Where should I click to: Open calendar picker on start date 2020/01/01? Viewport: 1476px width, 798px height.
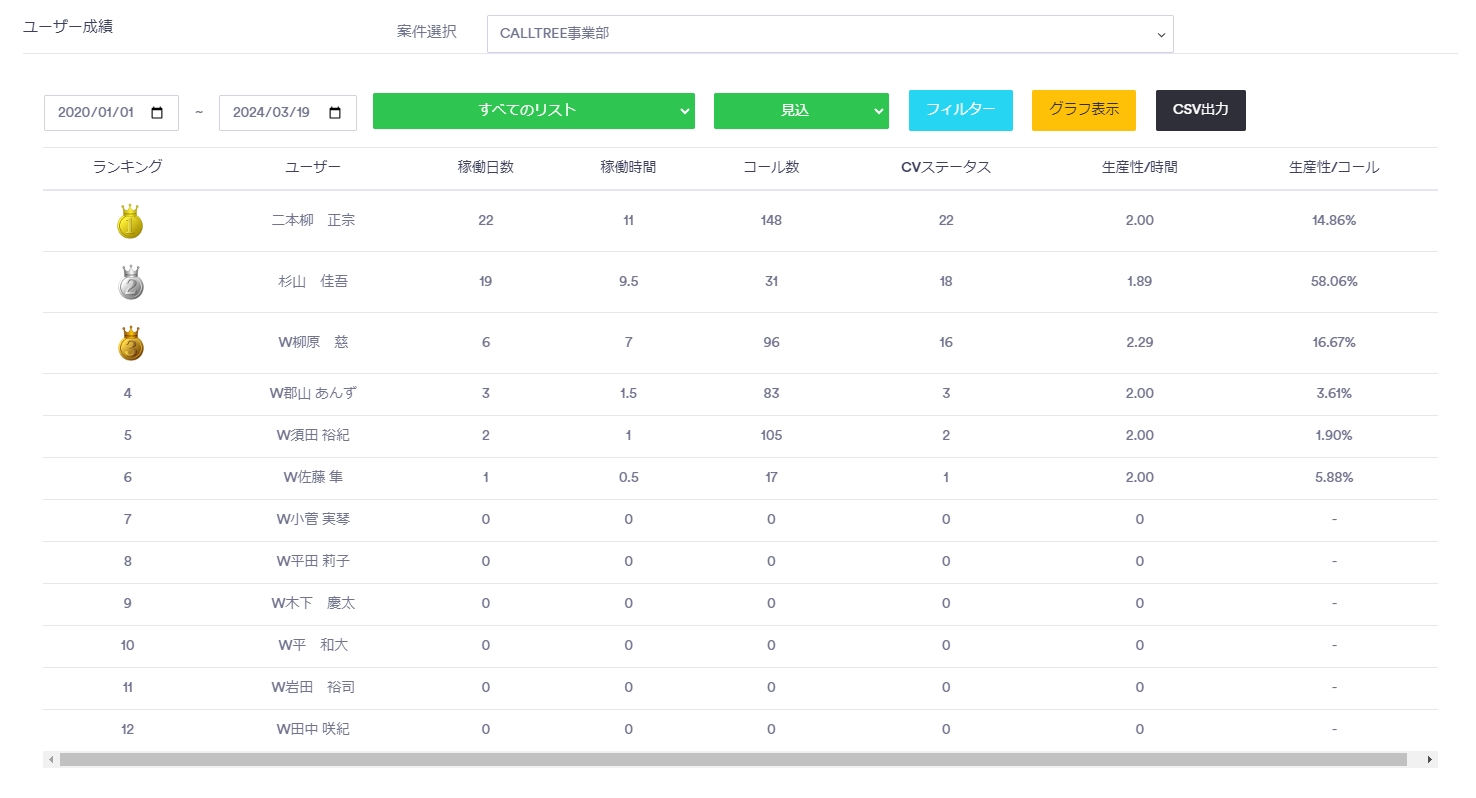(x=157, y=113)
